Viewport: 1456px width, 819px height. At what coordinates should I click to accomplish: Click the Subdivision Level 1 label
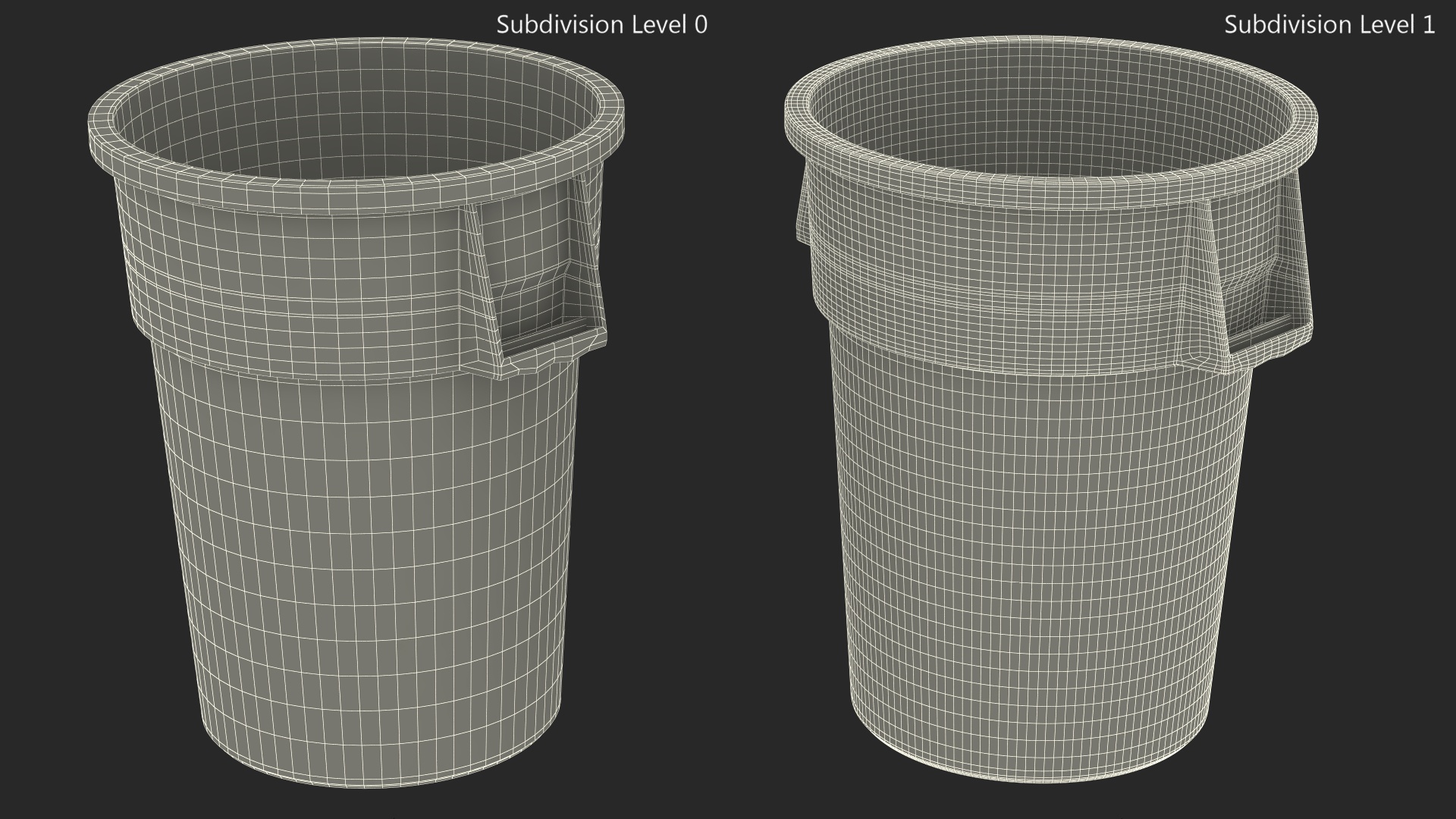coord(1329,25)
